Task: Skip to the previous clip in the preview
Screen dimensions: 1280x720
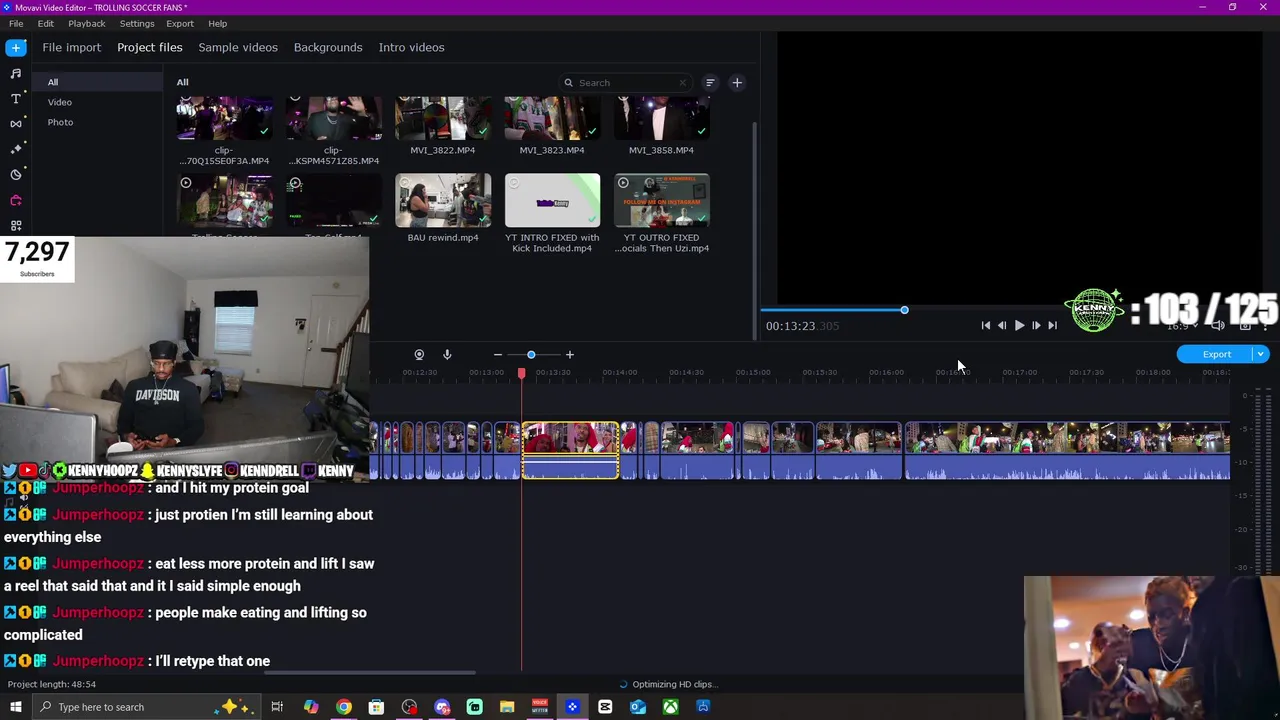Action: click(985, 325)
